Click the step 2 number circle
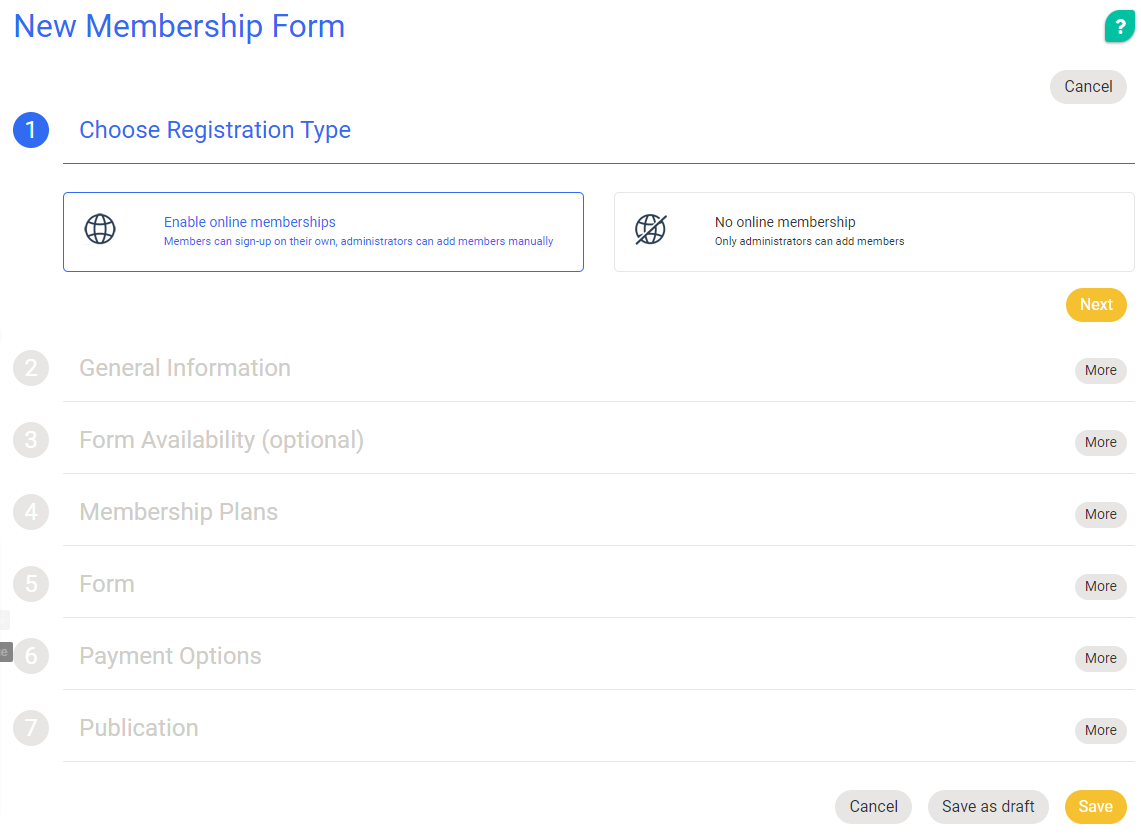1141x836 pixels. [31, 368]
